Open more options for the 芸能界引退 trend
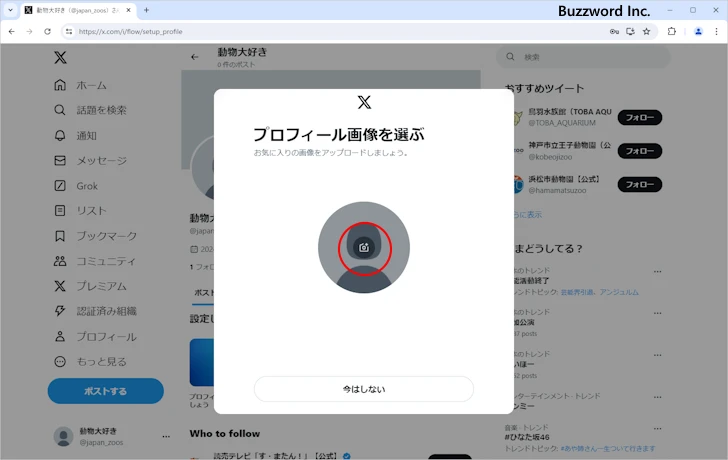728x460 pixels. 657,272
